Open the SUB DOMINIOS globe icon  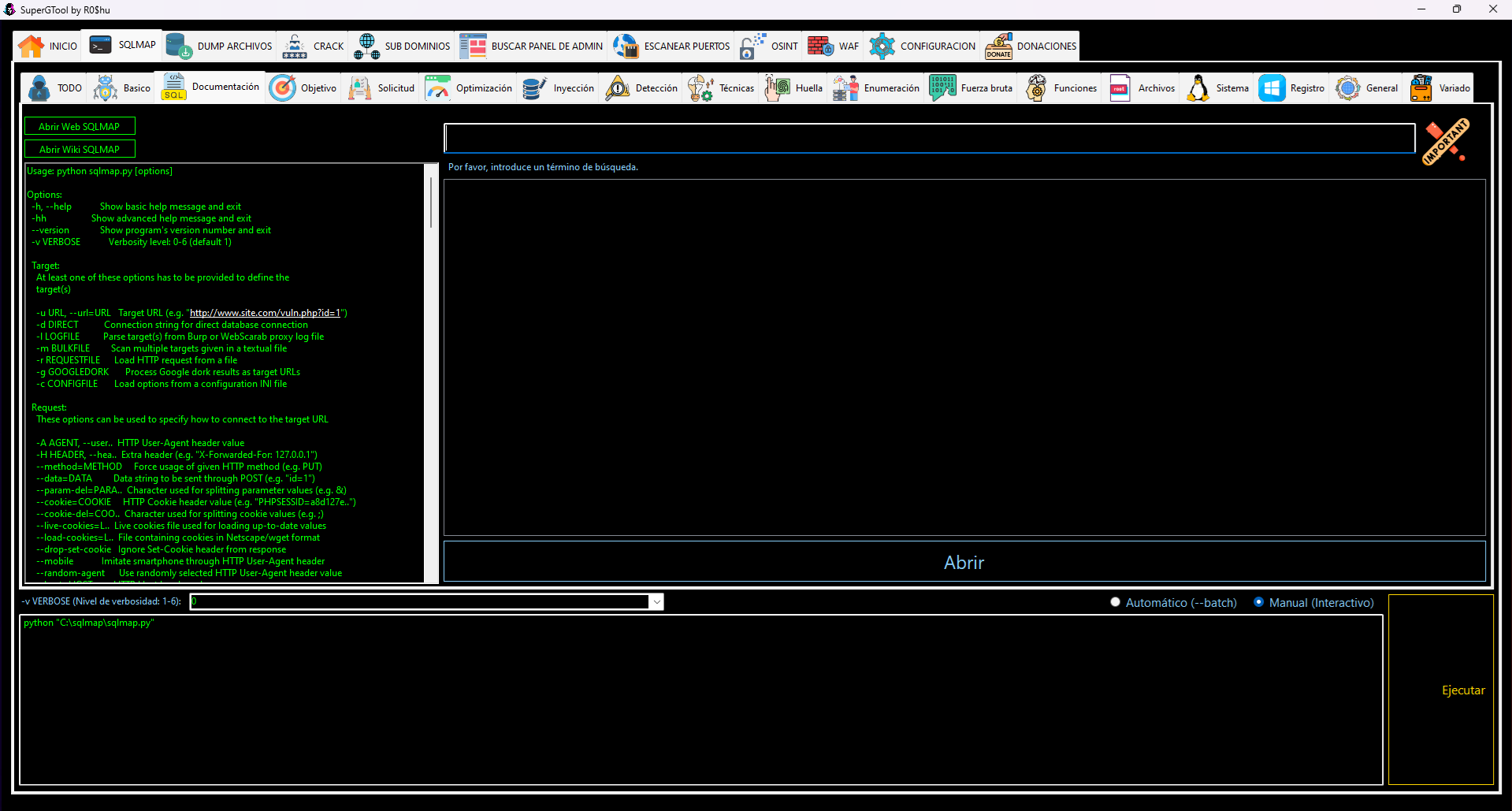(x=366, y=47)
